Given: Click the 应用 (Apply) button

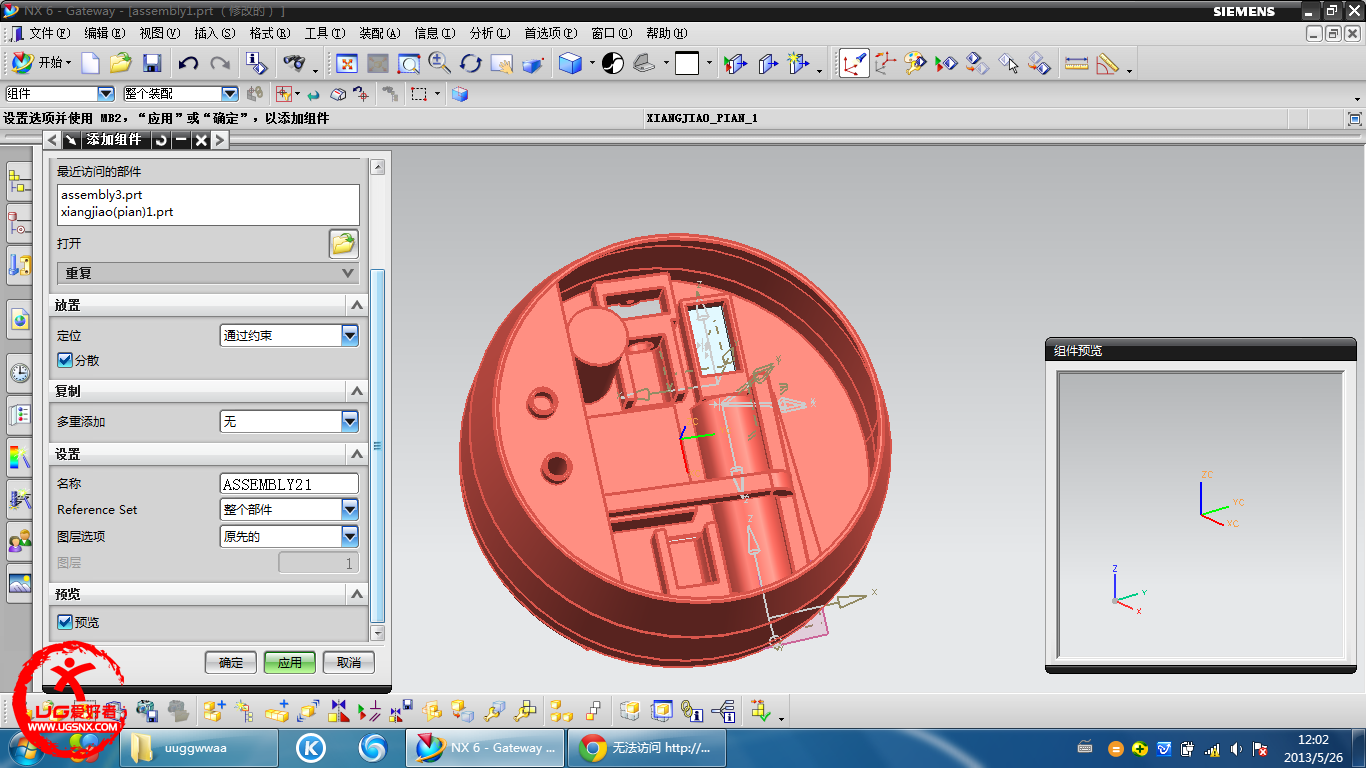Looking at the screenshot, I should [290, 662].
